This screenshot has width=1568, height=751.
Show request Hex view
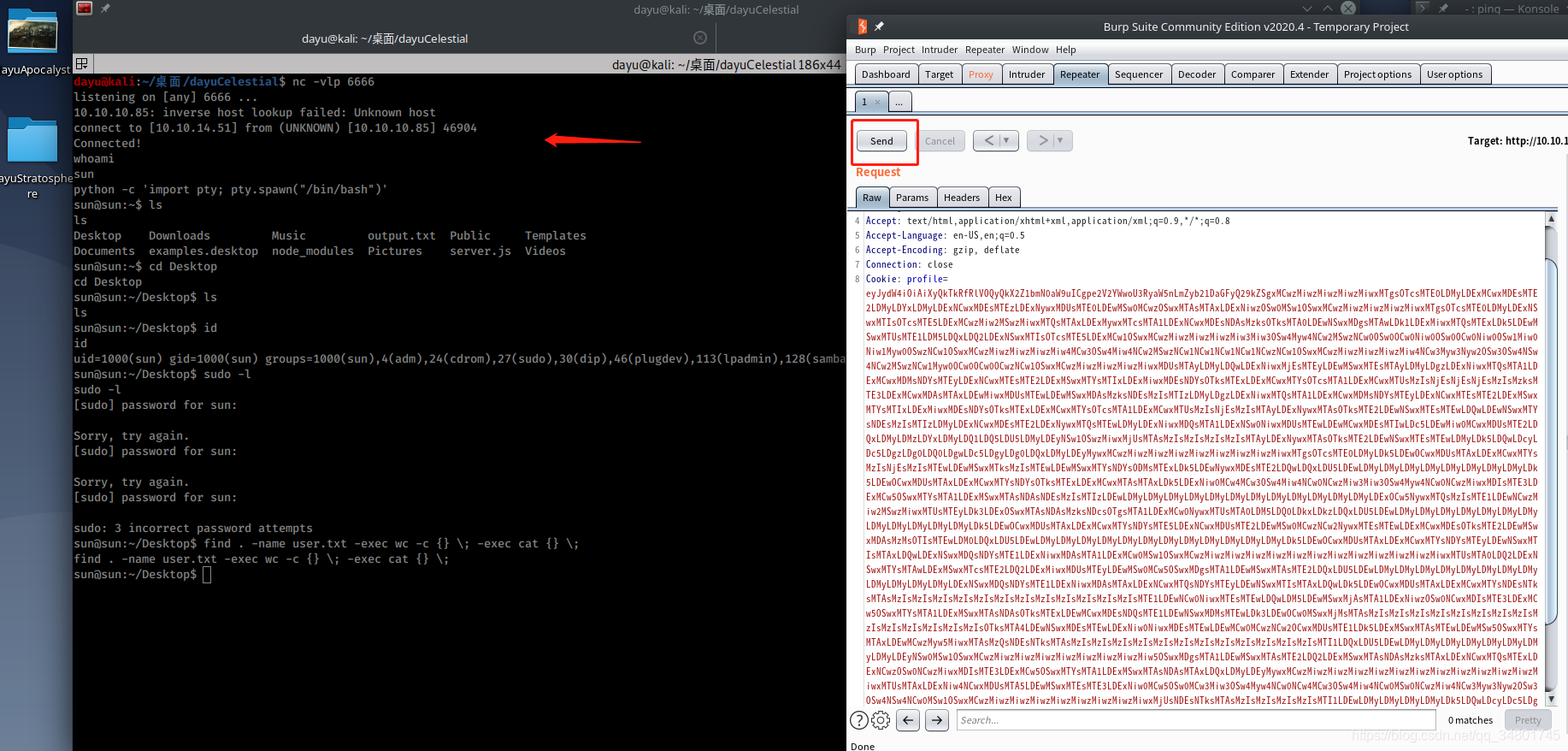pos(1004,198)
